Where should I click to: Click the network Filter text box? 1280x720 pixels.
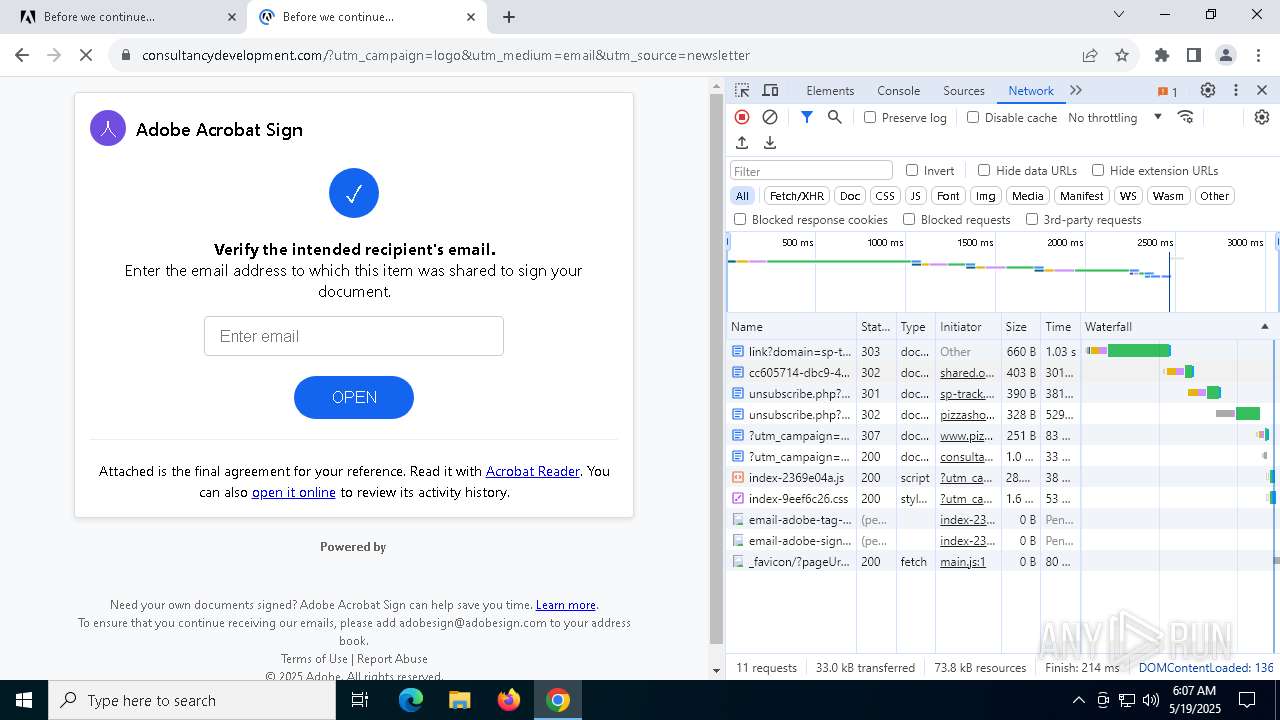coord(811,171)
